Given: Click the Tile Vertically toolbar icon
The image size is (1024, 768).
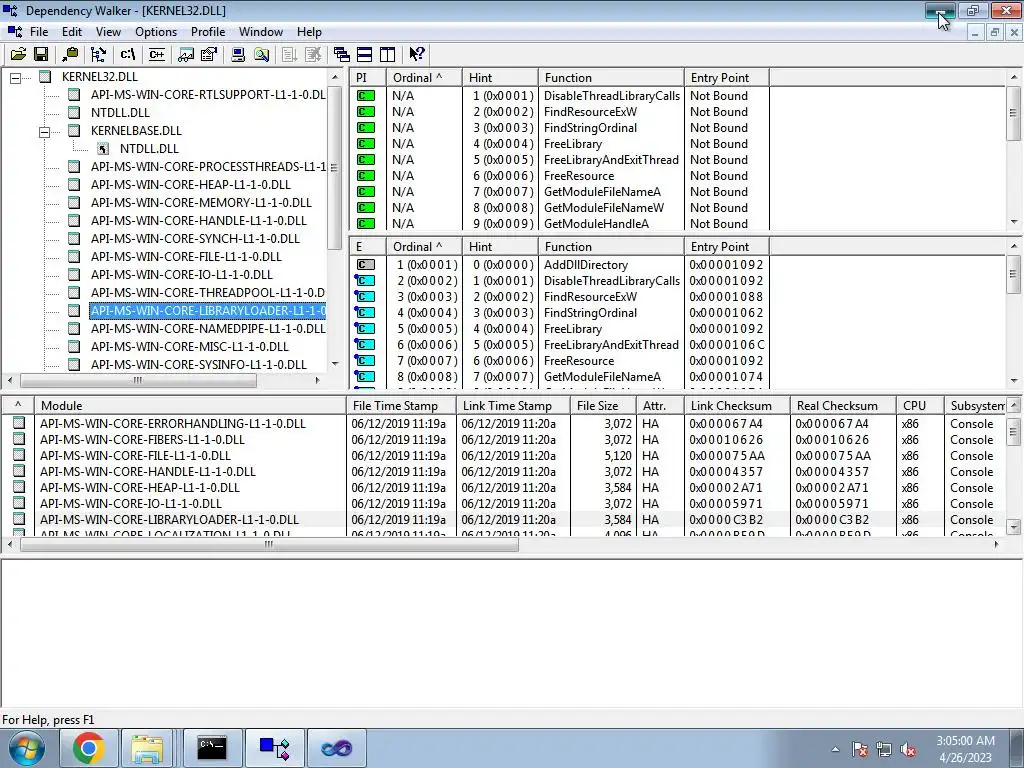Looking at the screenshot, I should [x=387, y=54].
